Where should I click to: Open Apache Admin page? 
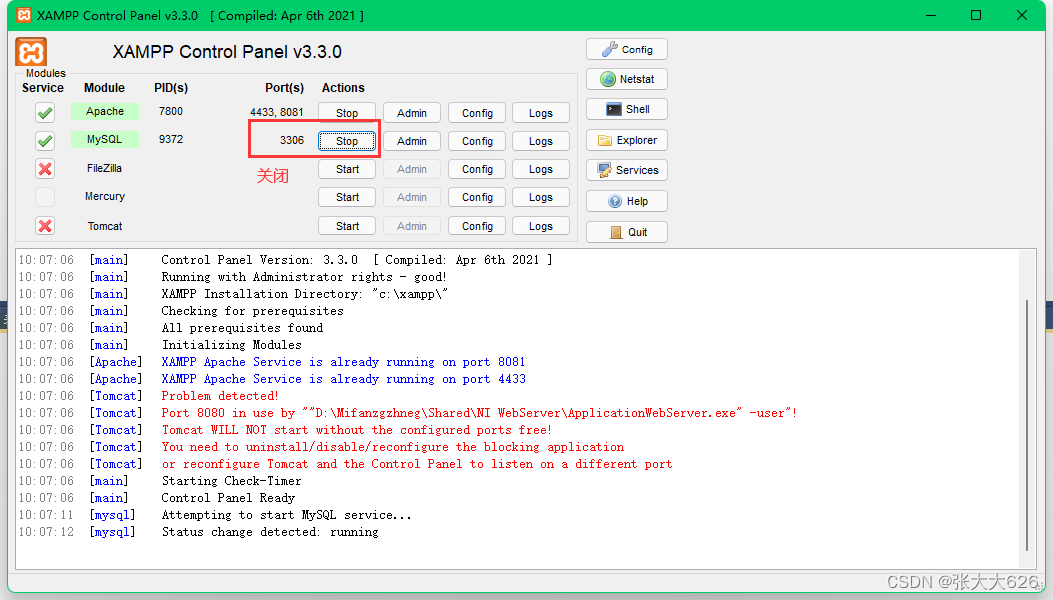tap(412, 113)
